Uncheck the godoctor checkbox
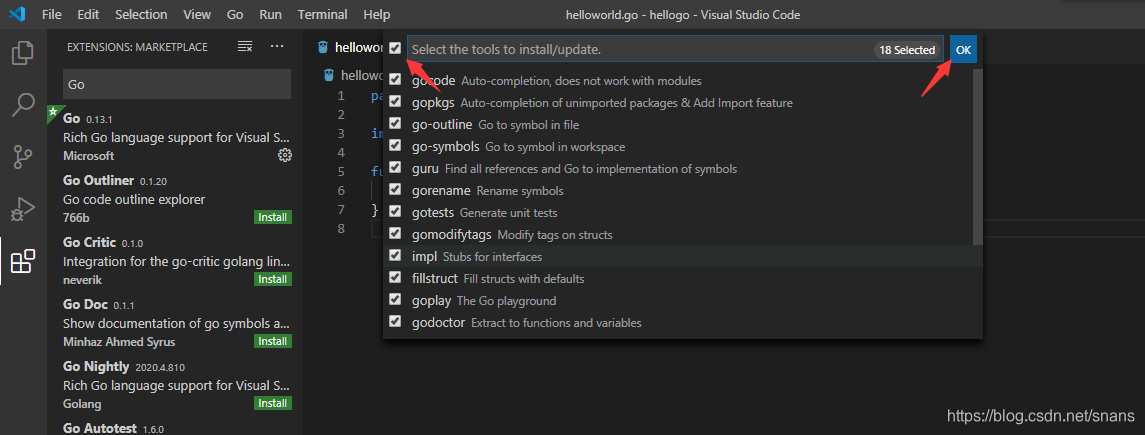Image resolution: width=1145 pixels, height=435 pixels. (395, 321)
